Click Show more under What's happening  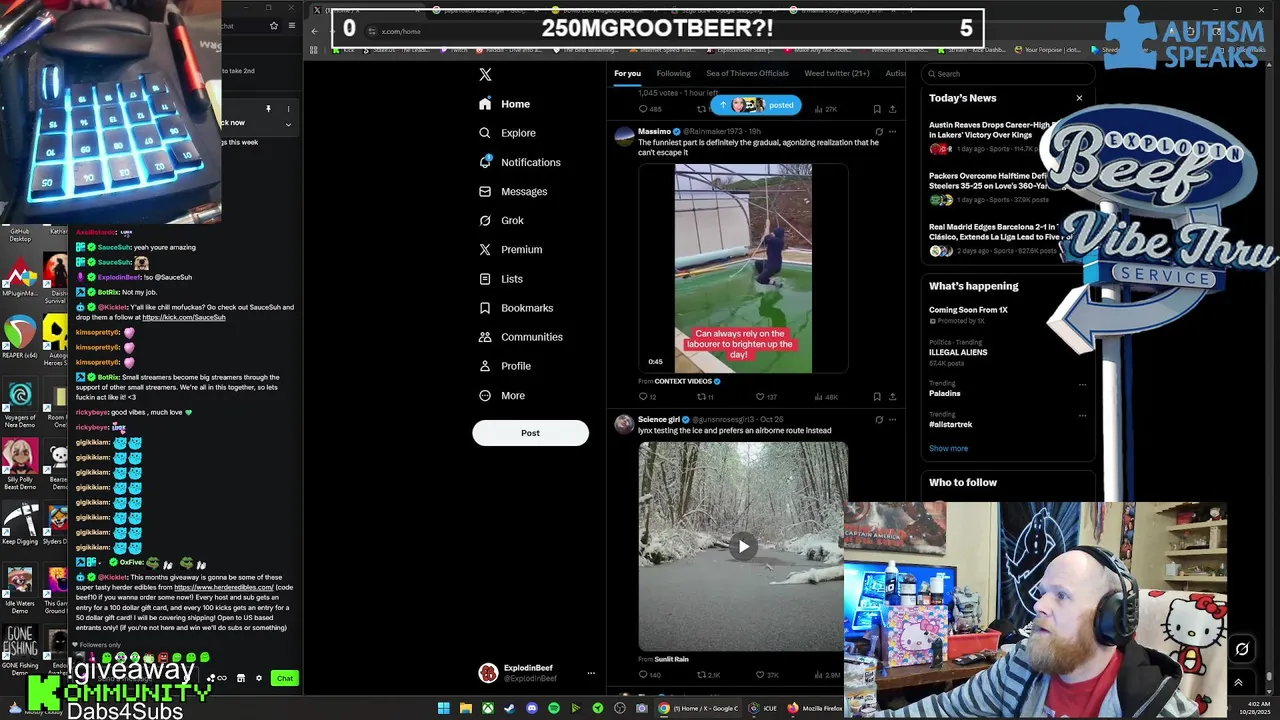tap(948, 448)
